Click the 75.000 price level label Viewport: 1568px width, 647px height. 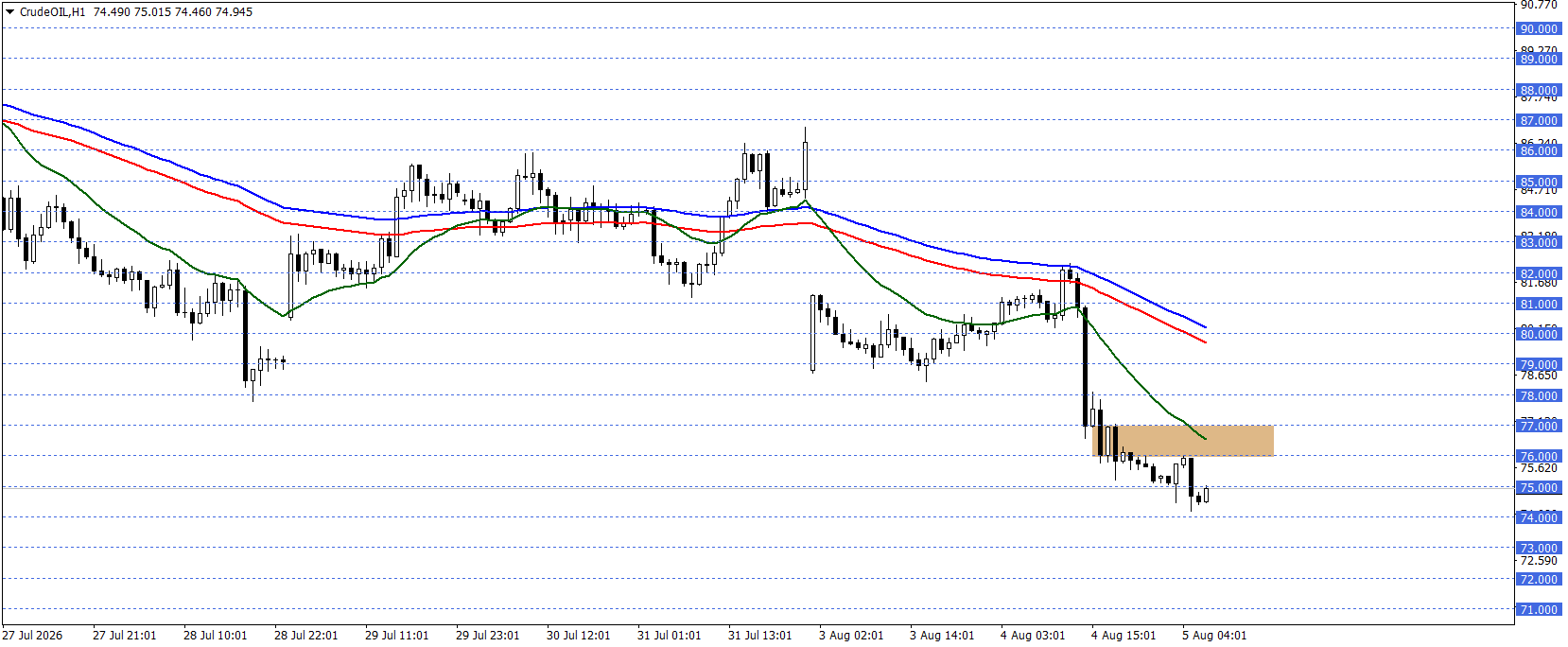1539,488
